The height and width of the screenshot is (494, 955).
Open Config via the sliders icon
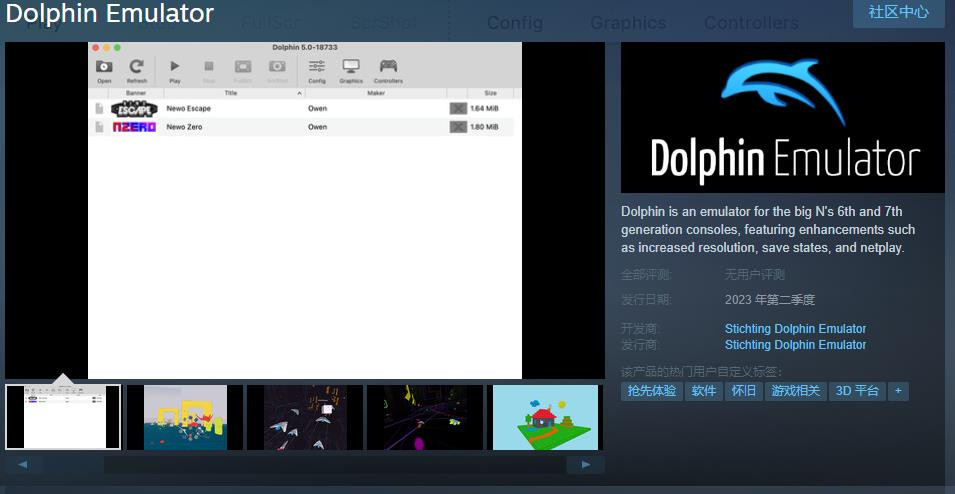(x=317, y=68)
